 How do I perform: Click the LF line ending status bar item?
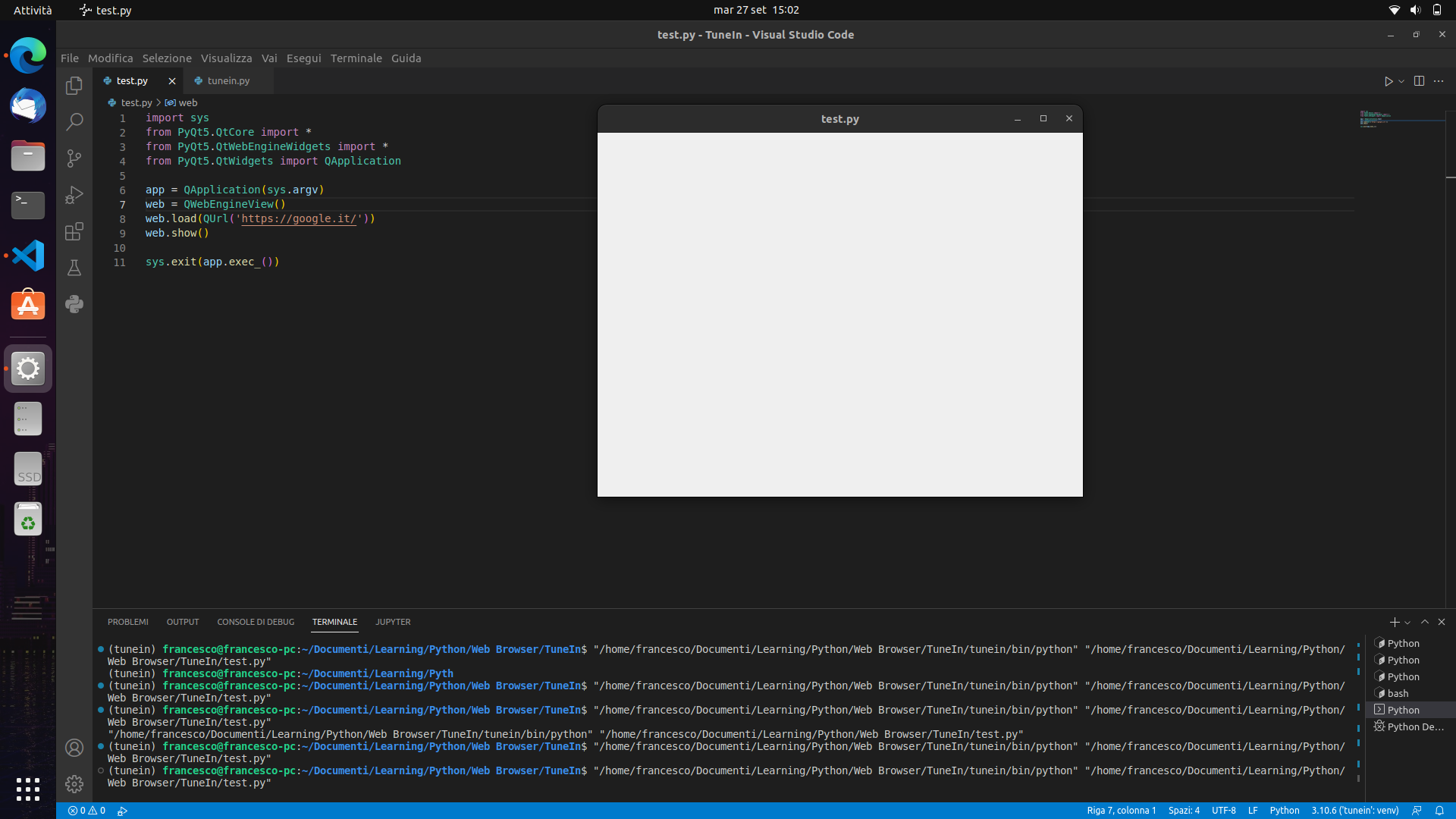[x=1252, y=810]
